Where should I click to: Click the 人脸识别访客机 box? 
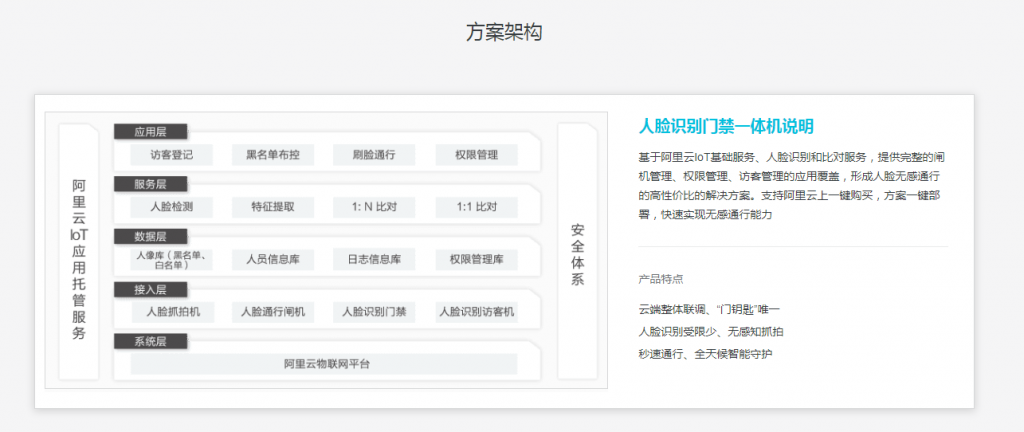476,312
